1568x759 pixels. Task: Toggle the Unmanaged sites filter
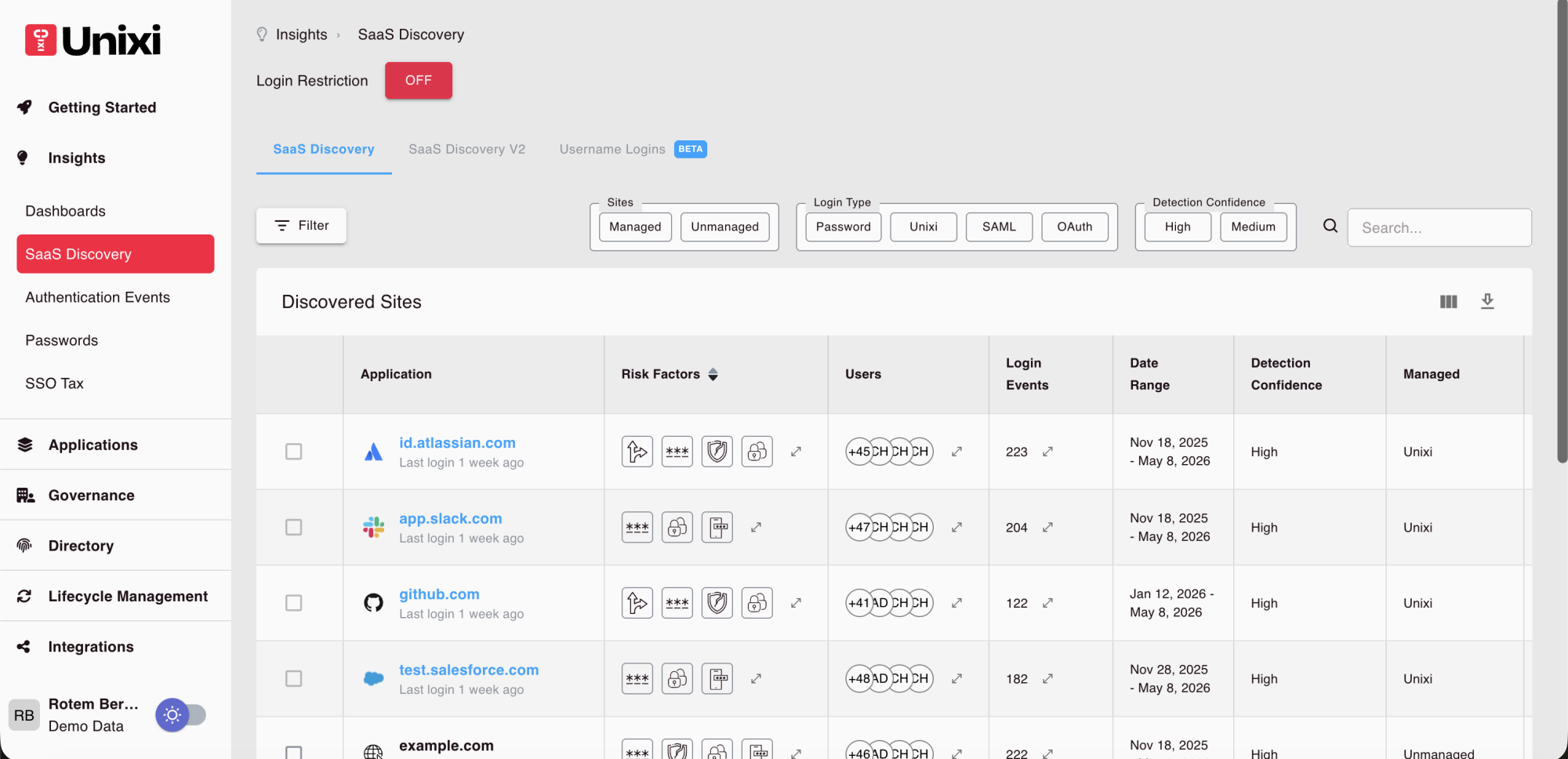click(725, 227)
